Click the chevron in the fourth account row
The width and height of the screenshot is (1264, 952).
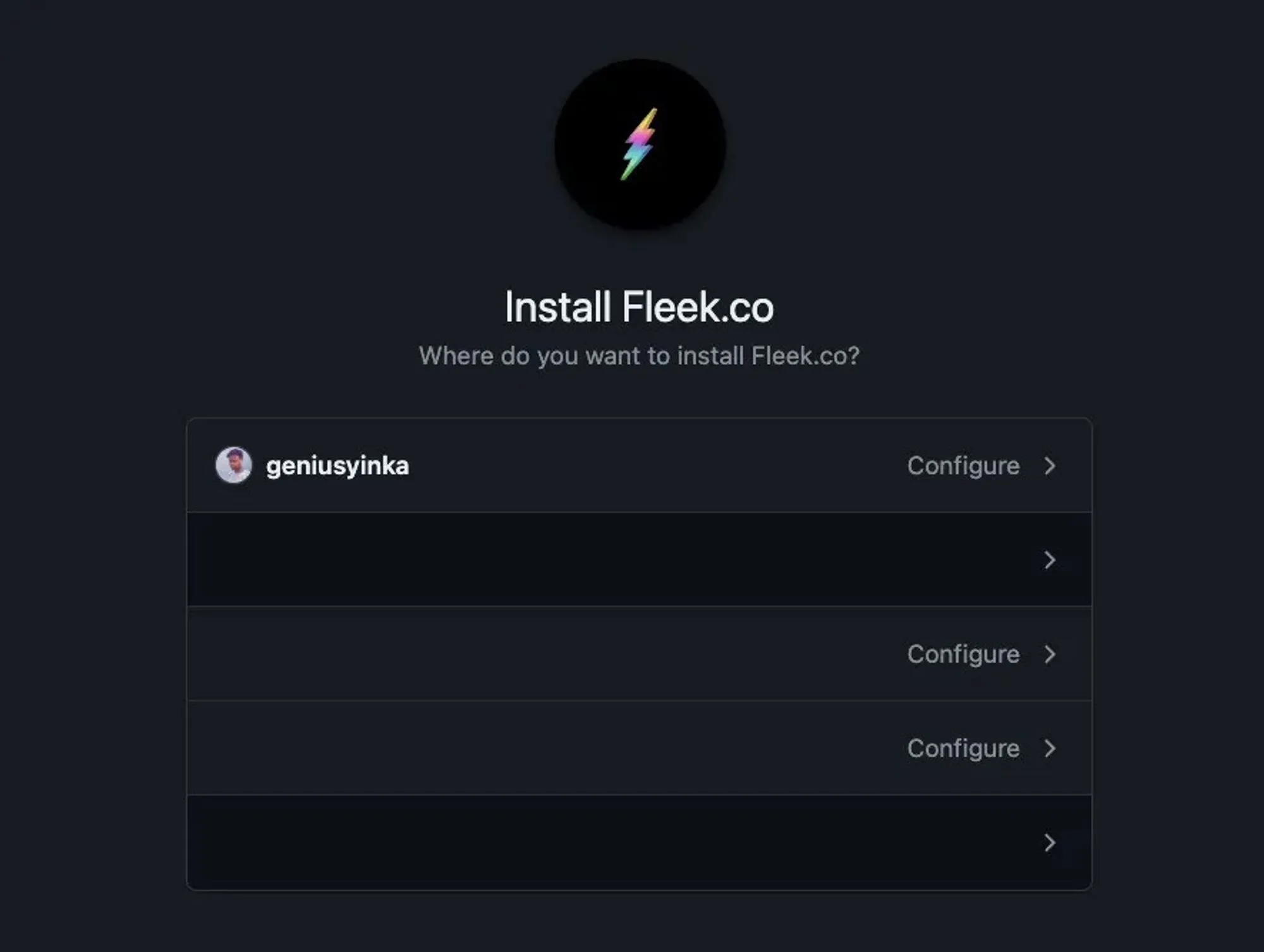(x=1050, y=749)
